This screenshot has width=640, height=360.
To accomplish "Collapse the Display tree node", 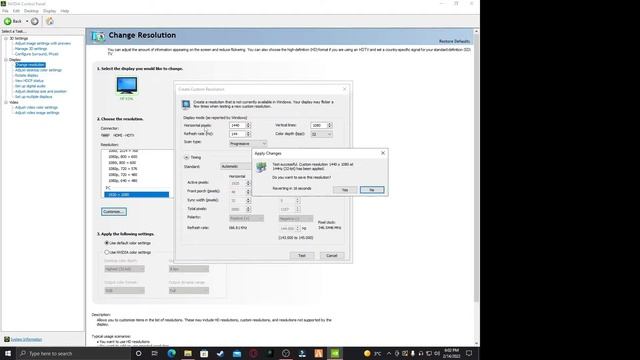I will point(6,60).
